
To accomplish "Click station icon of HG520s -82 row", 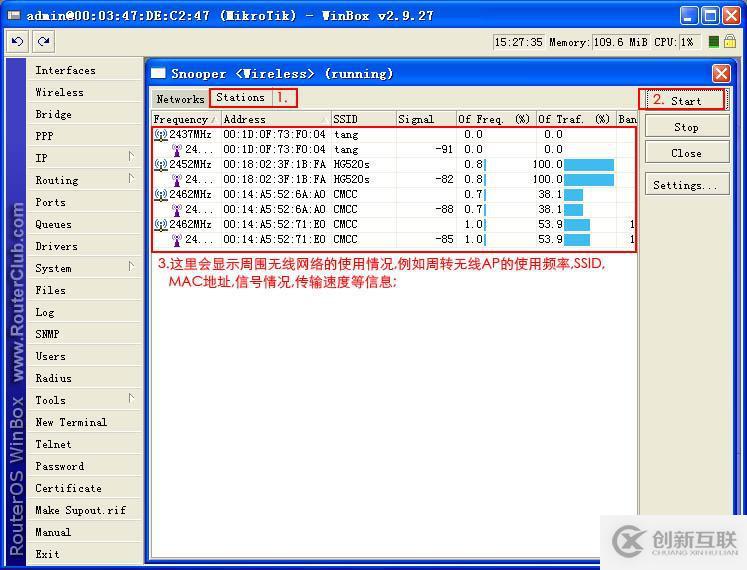I will (x=177, y=180).
